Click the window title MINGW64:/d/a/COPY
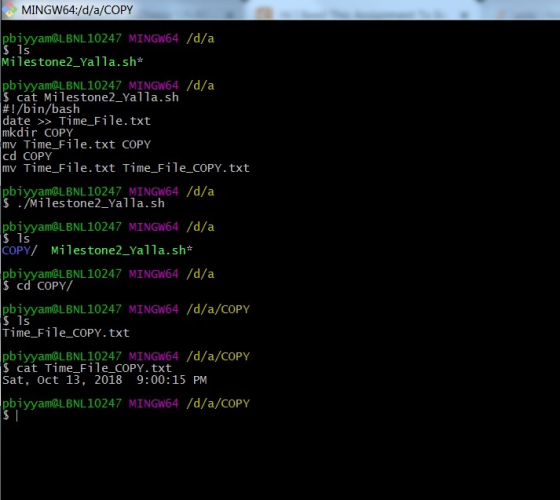This screenshot has width=560, height=500. pos(77,10)
